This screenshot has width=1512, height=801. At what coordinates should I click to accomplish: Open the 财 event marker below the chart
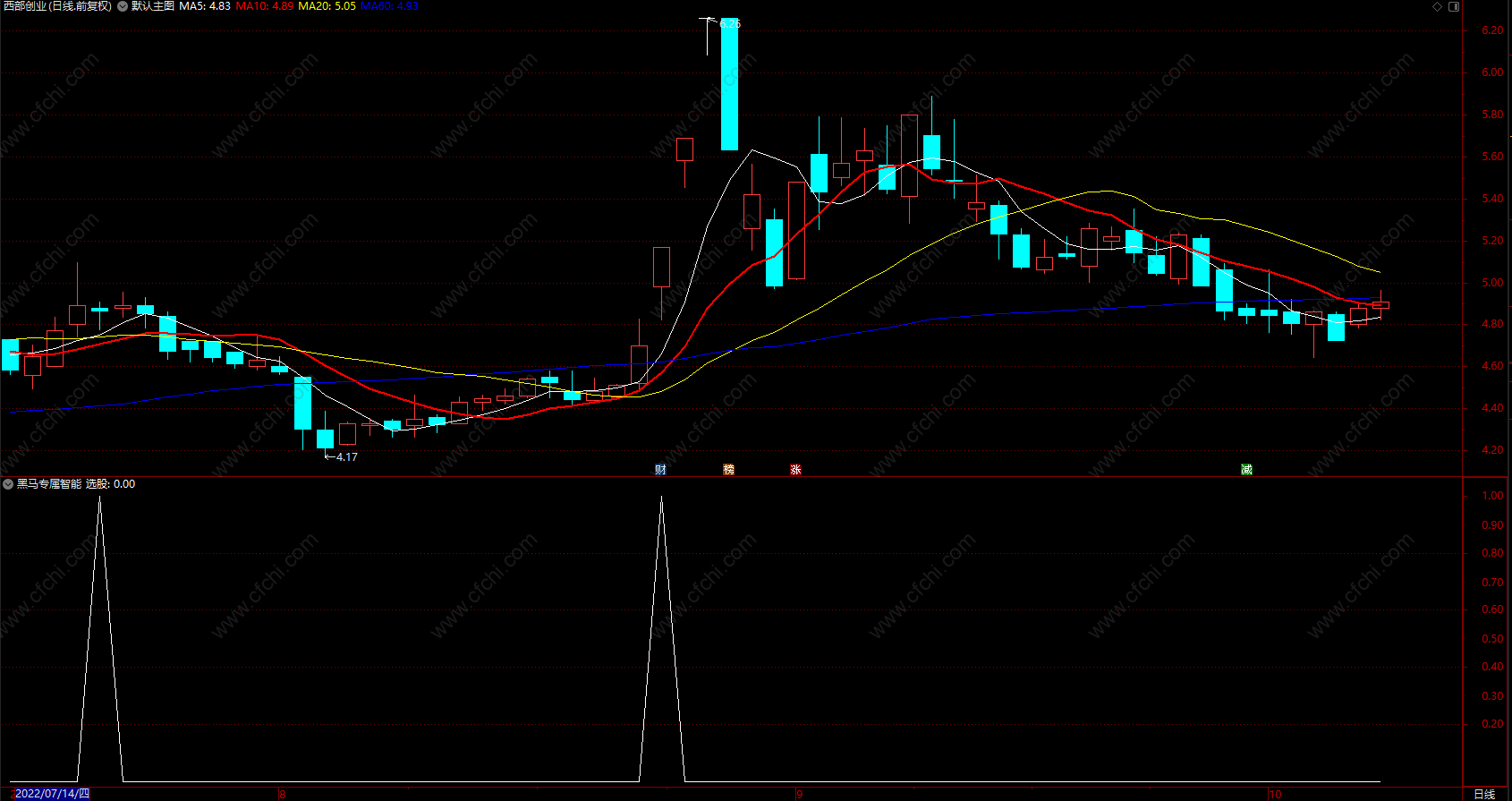660,469
